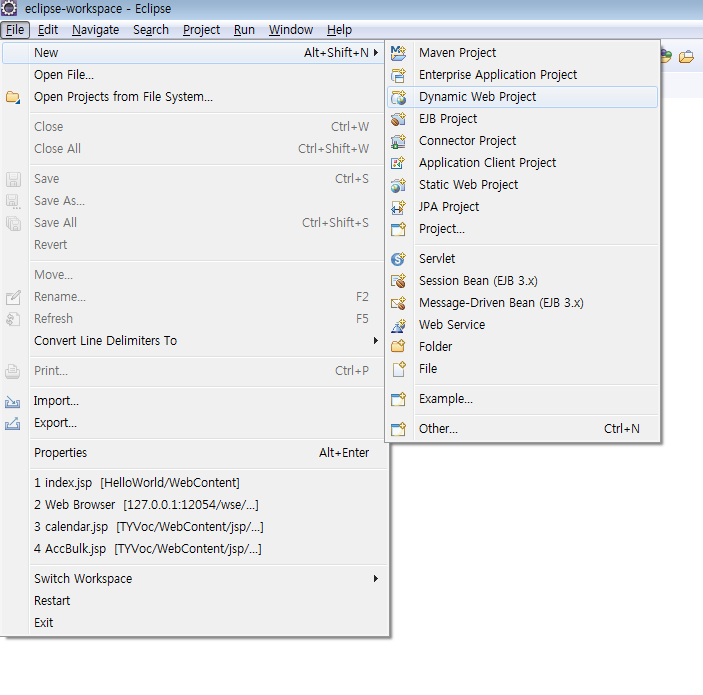Click the EJB Project bean icon

click(398, 119)
